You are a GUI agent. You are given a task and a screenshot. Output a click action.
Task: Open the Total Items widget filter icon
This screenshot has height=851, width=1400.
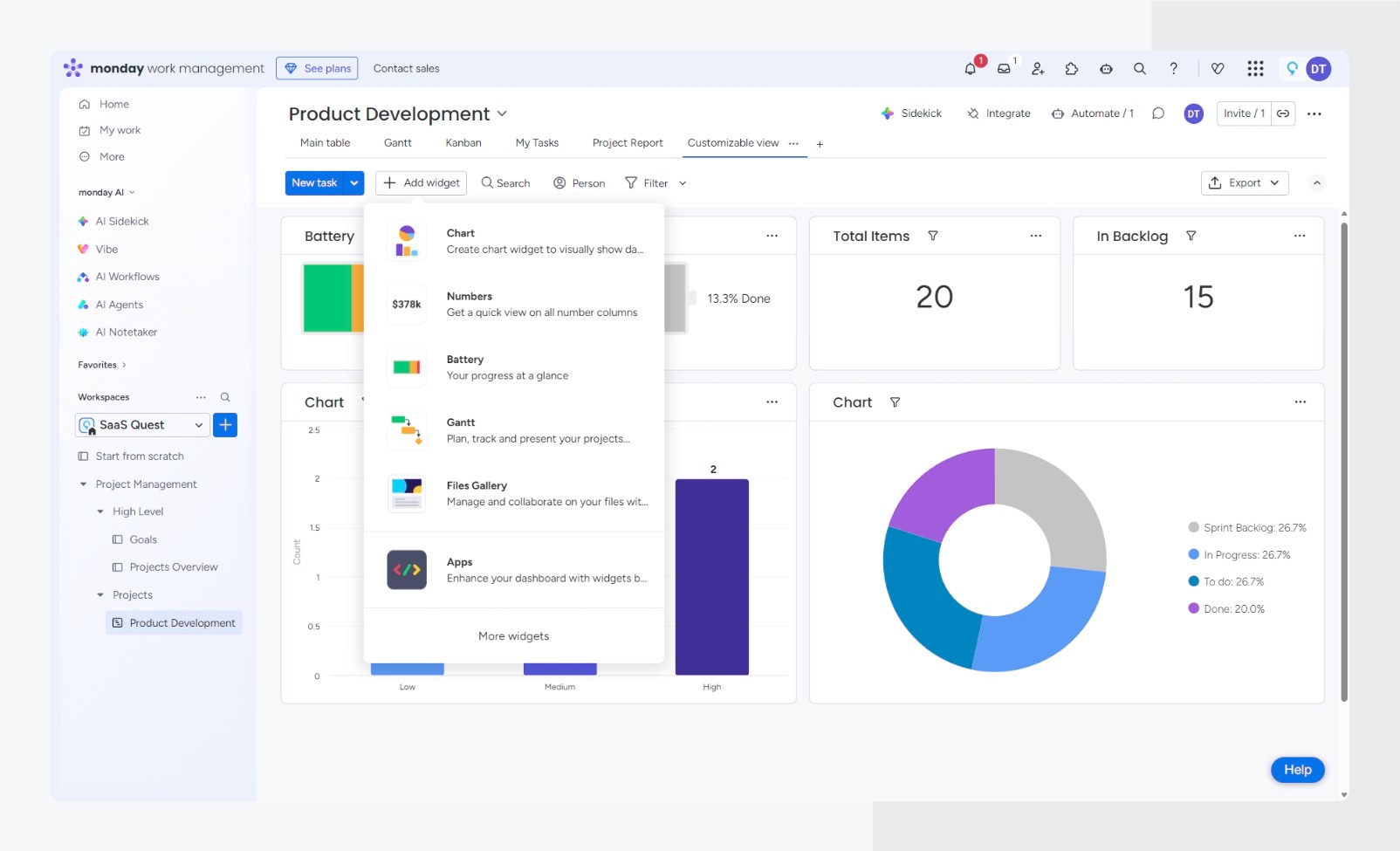point(933,236)
